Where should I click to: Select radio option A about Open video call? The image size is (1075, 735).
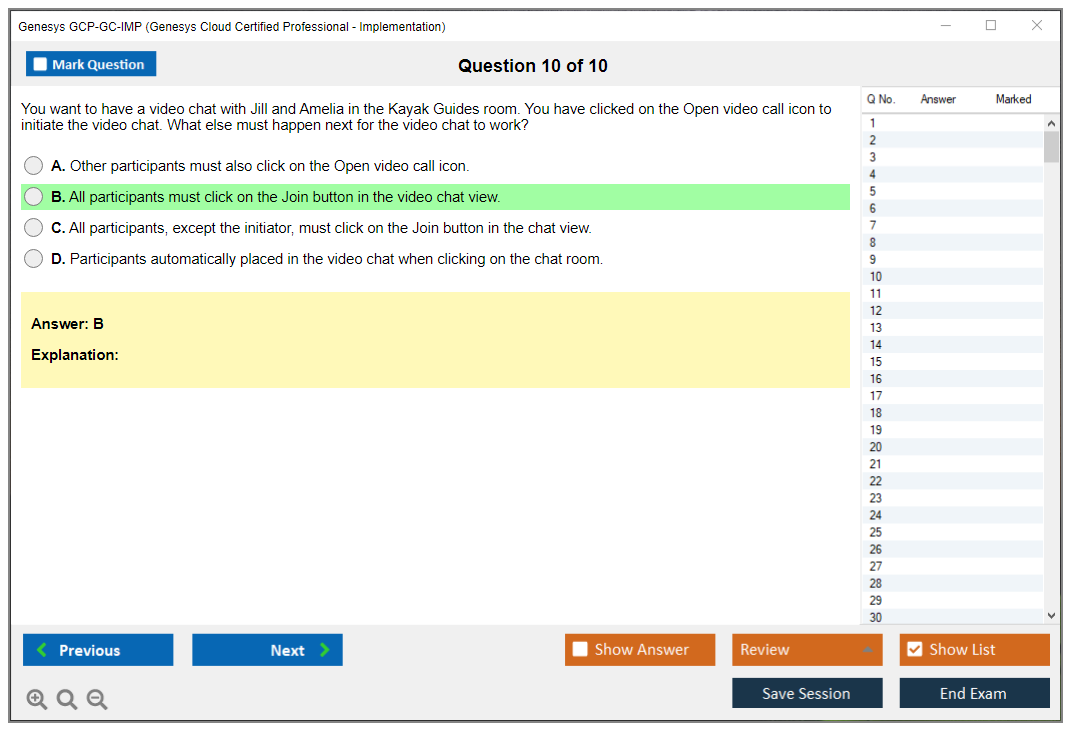click(x=34, y=166)
